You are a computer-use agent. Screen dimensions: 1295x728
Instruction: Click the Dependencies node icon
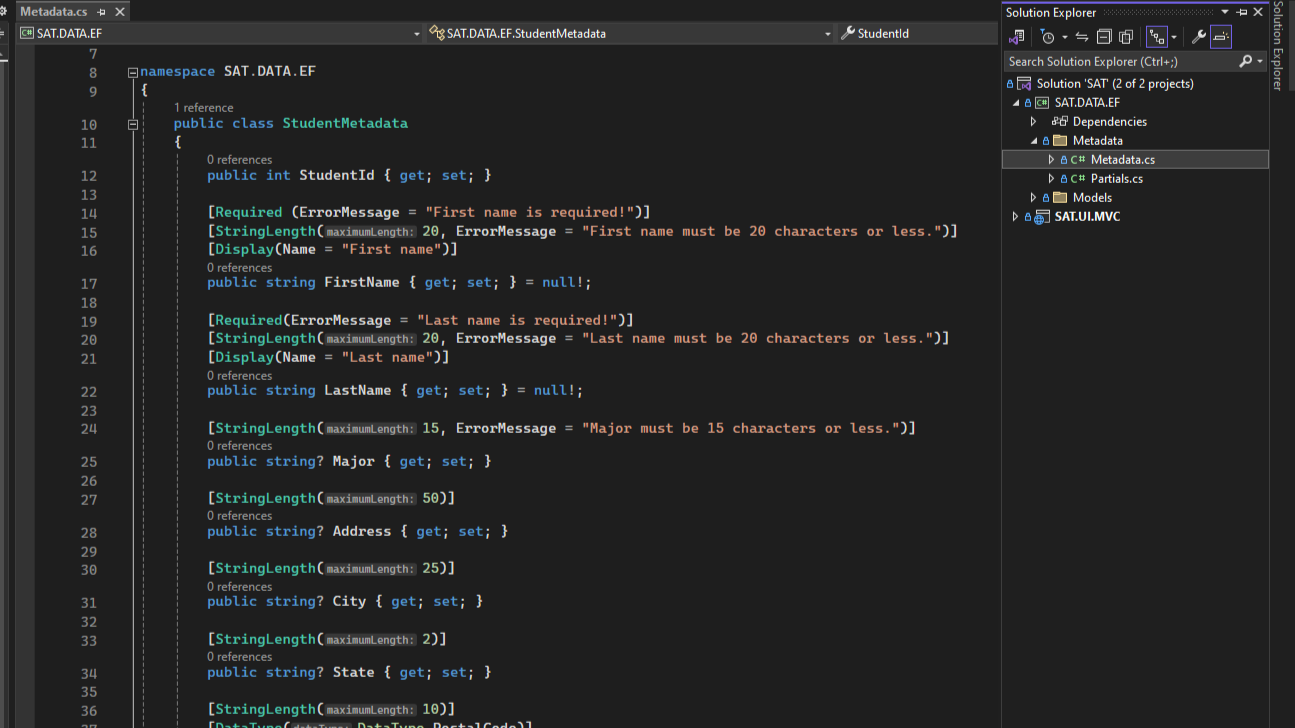(x=1060, y=121)
